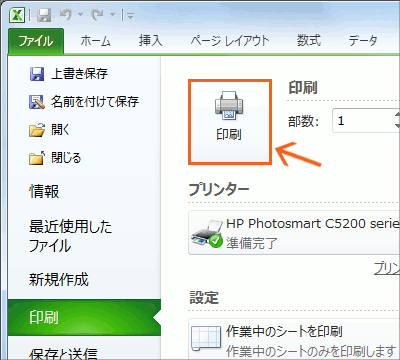Switch to the データ tab
This screenshot has height=360, width=400.
tap(363, 41)
